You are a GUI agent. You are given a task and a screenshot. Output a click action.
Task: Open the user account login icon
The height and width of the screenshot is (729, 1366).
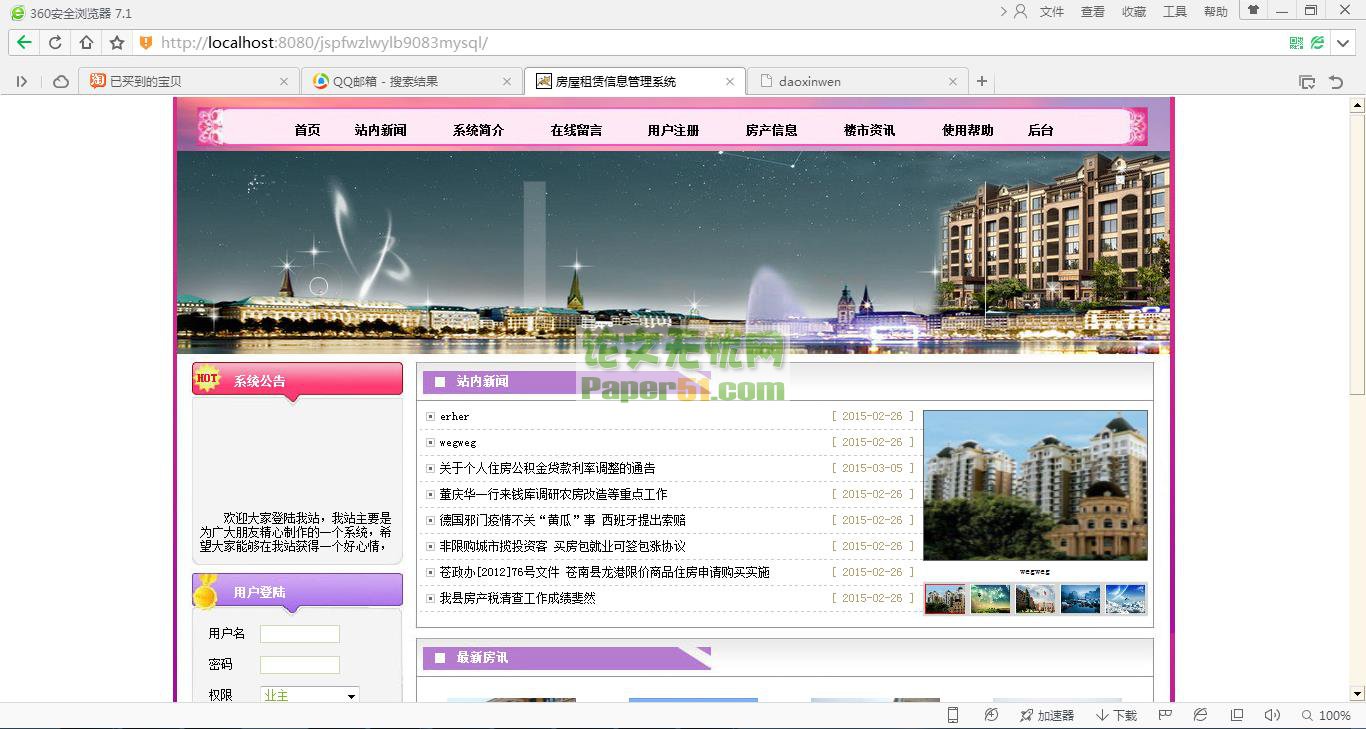tap(1020, 11)
